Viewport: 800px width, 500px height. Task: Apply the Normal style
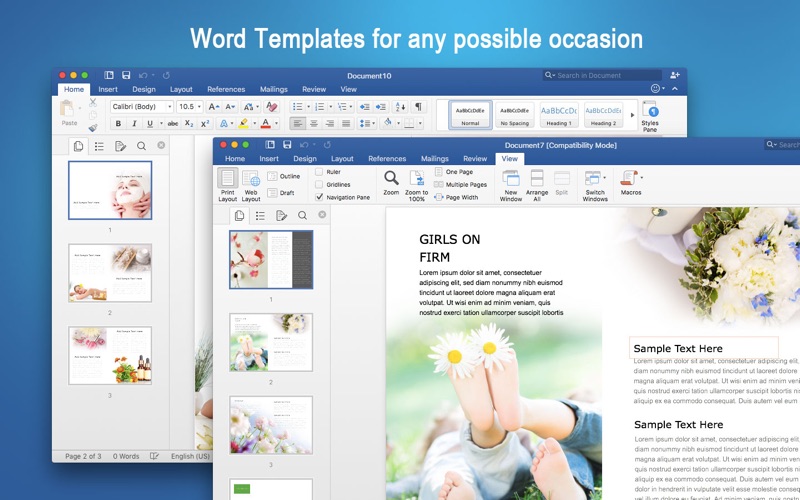[470, 115]
